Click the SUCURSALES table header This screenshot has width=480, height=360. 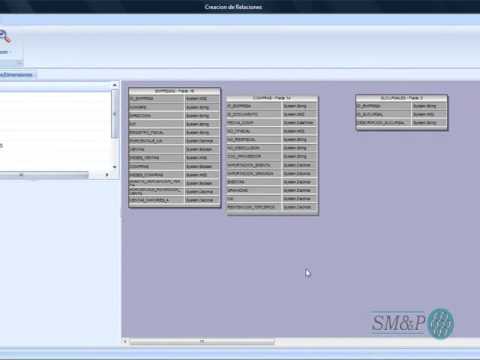[x=402, y=98]
